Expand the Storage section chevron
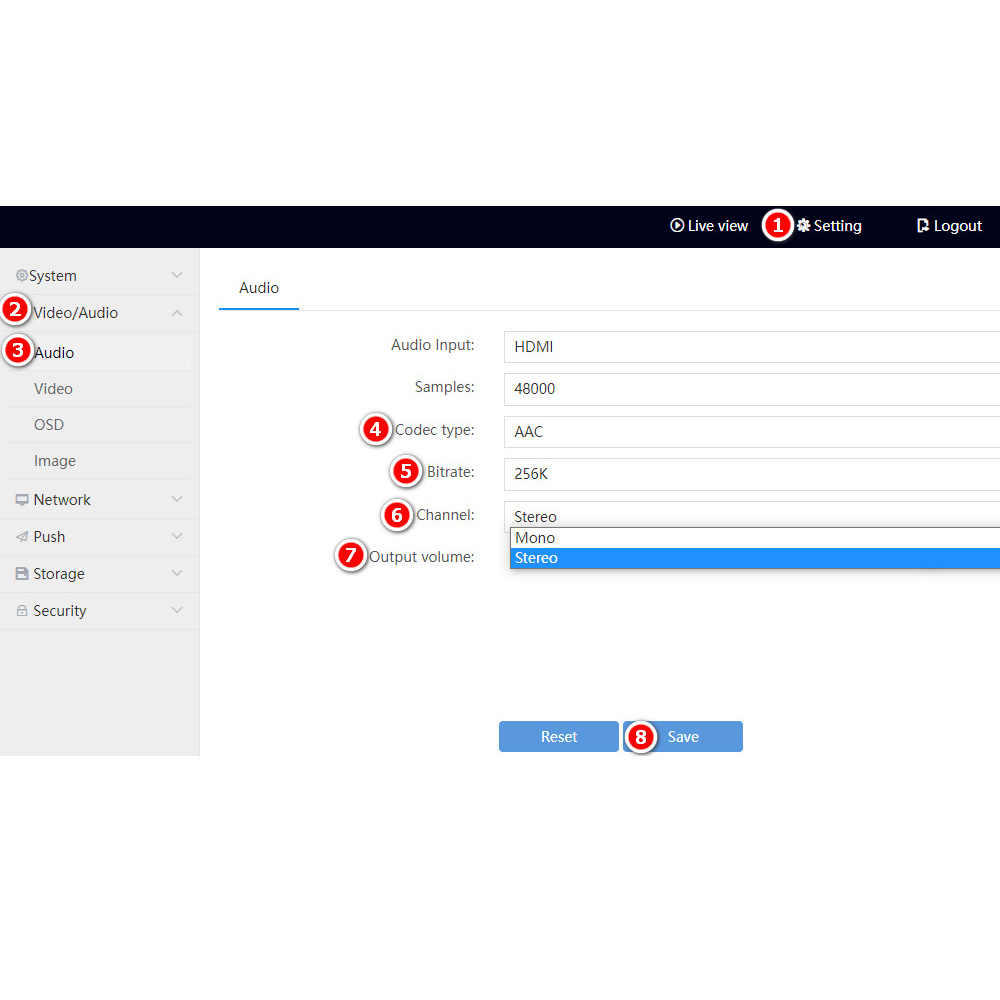 177,574
